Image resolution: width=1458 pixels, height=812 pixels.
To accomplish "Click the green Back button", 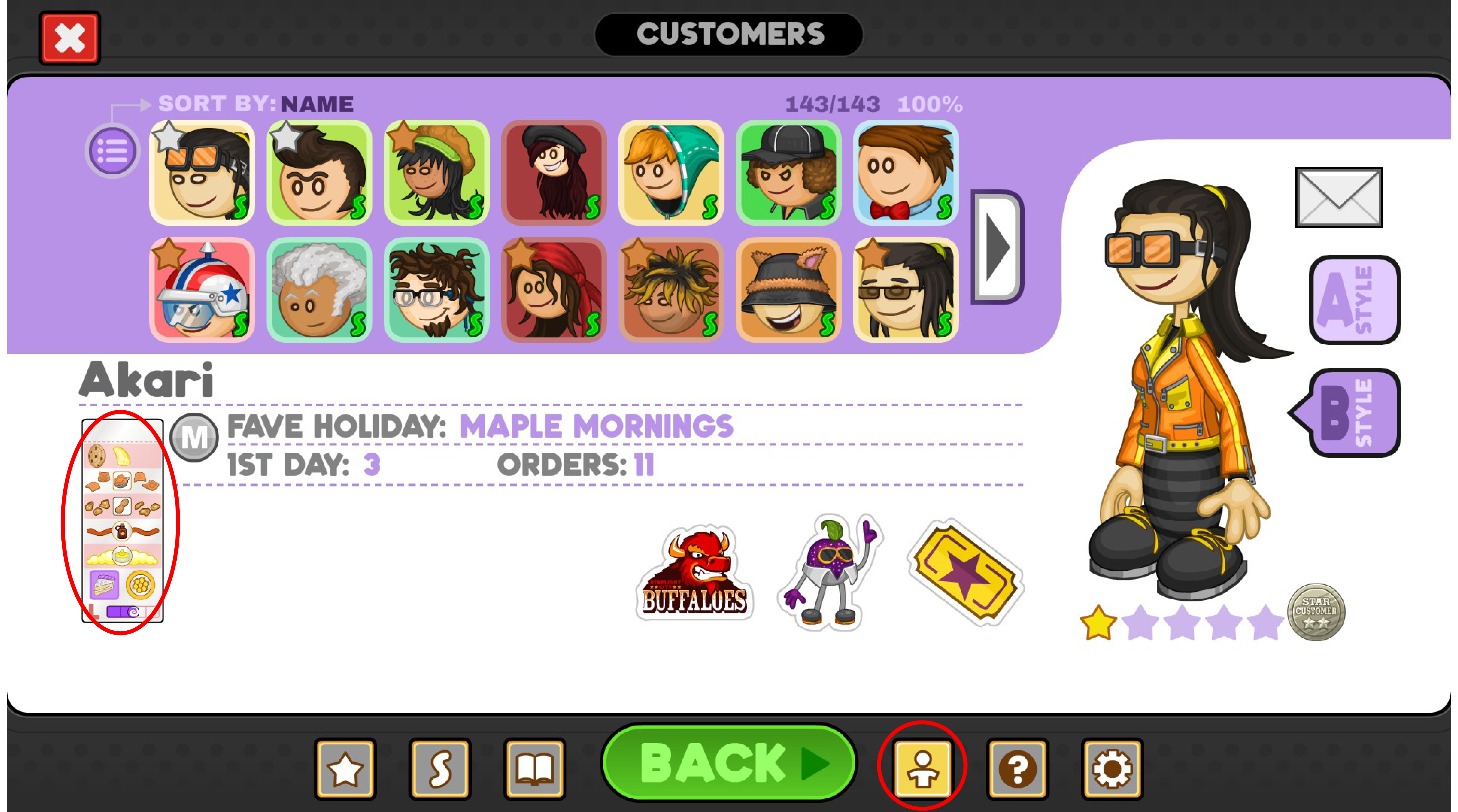I will coord(729,763).
